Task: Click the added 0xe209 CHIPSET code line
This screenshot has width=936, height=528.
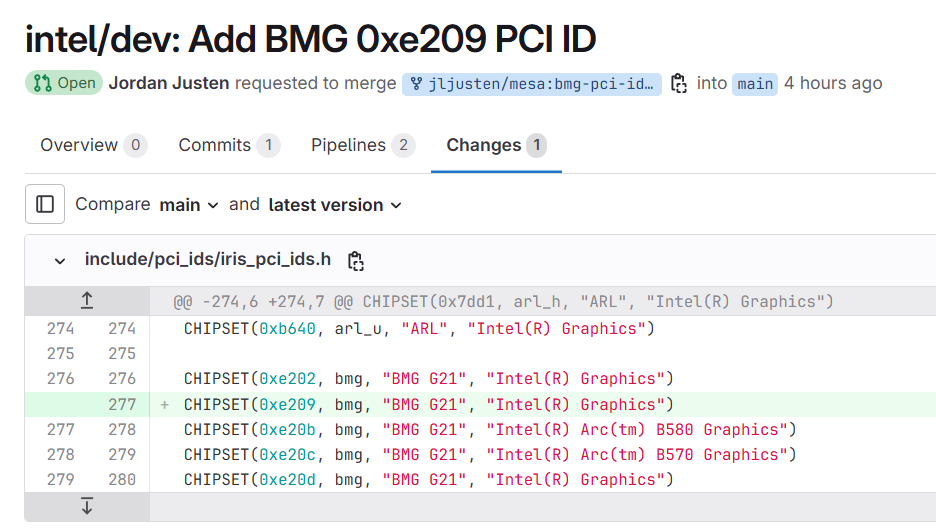Action: (x=428, y=405)
